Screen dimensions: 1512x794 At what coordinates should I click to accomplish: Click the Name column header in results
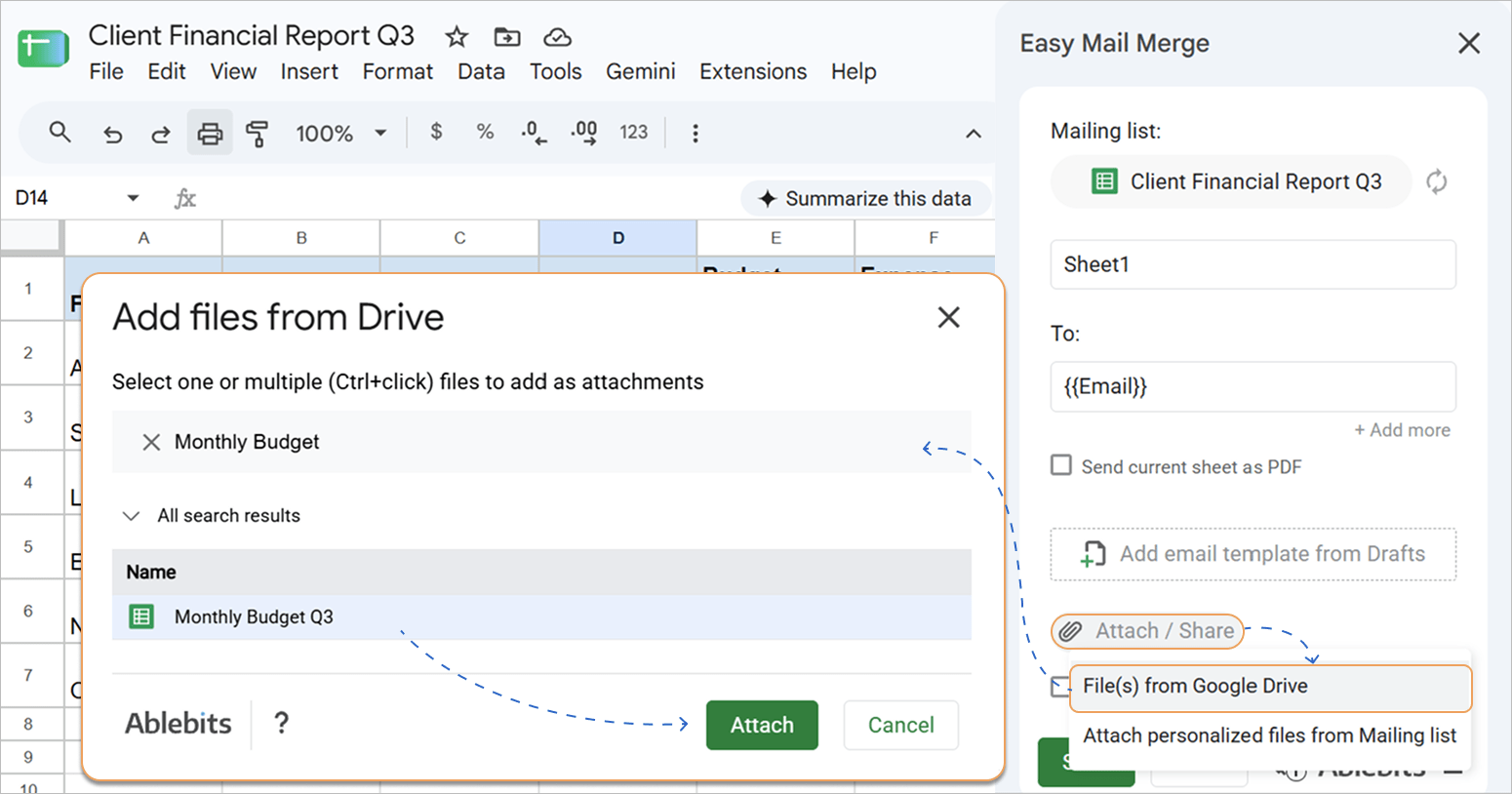541,573
